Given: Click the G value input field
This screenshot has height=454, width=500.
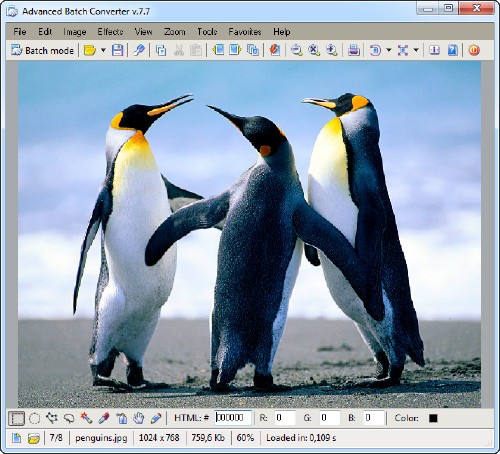Looking at the screenshot, I should [330, 418].
